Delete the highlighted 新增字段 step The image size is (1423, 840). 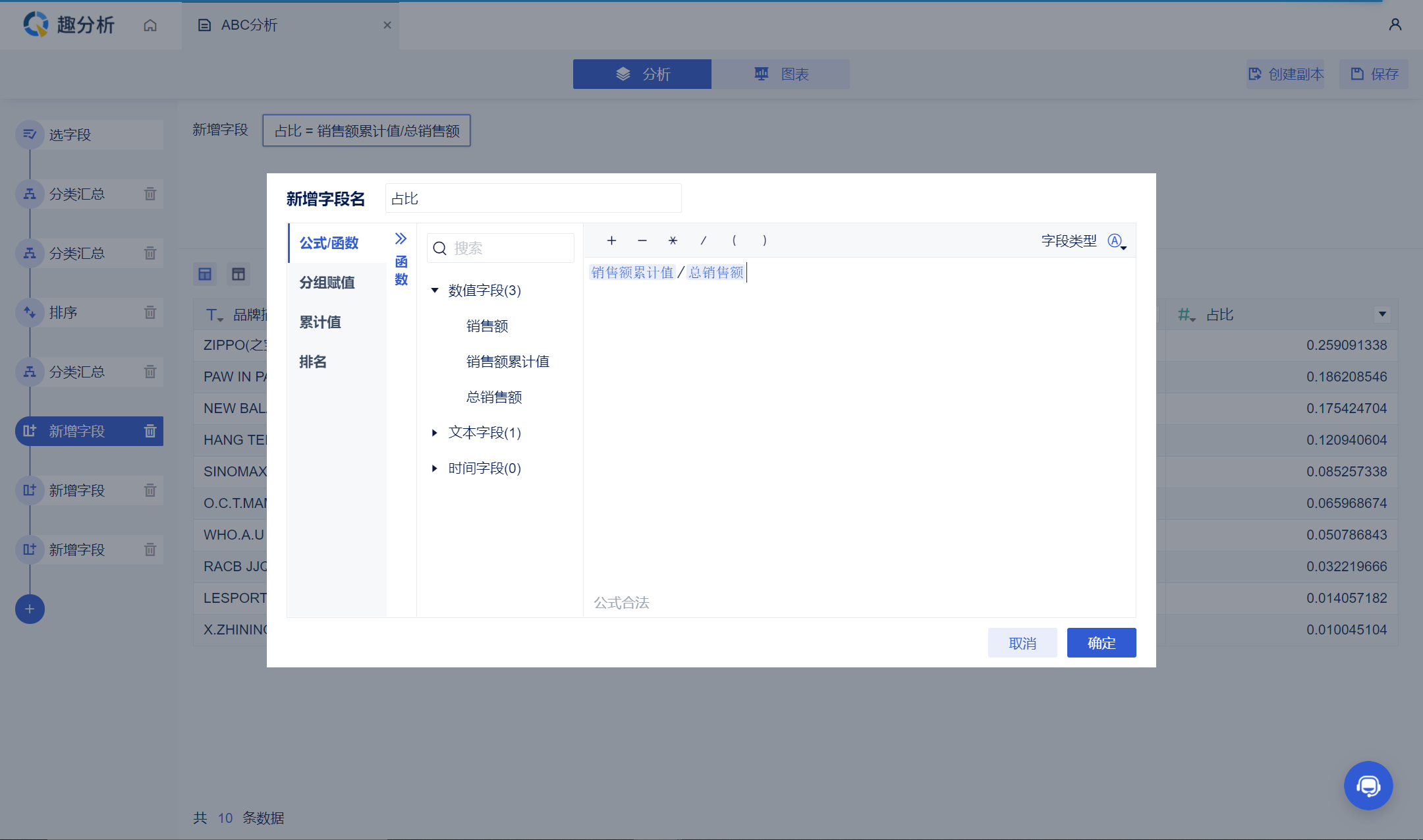(x=150, y=431)
